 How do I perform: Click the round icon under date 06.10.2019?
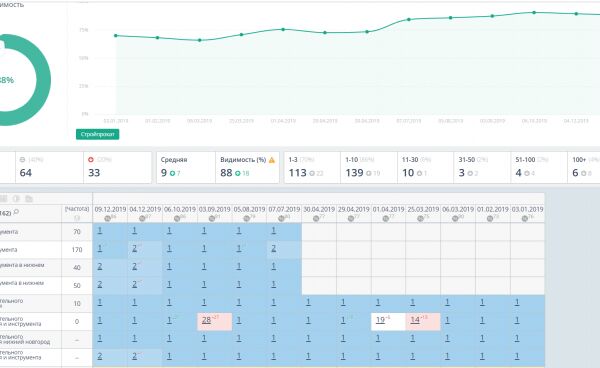click(177, 218)
